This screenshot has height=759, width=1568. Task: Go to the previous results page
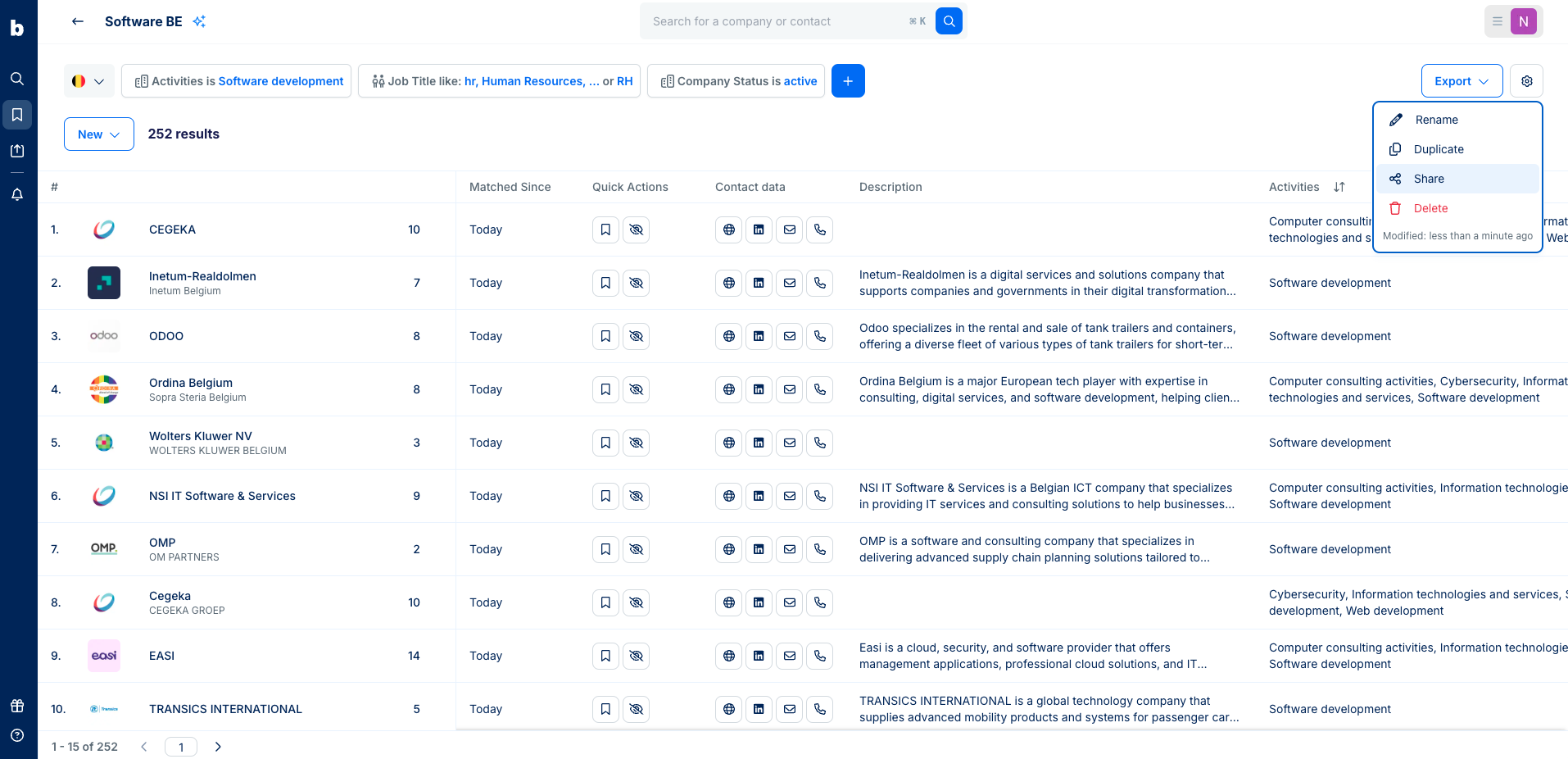coord(144,747)
